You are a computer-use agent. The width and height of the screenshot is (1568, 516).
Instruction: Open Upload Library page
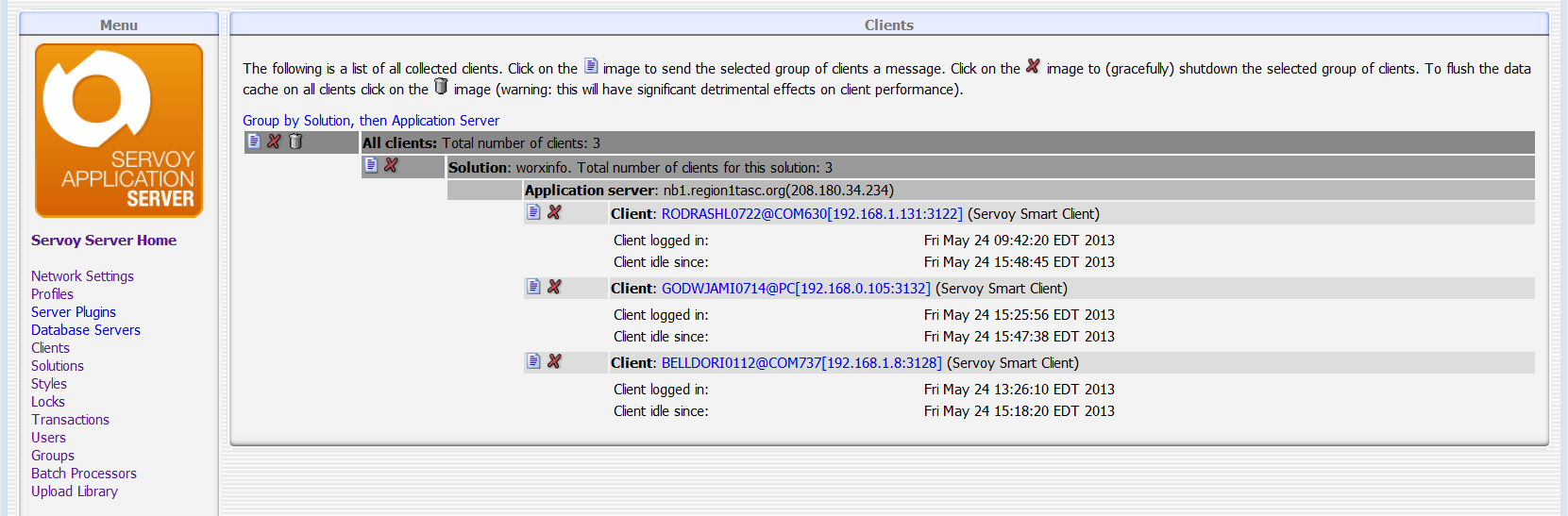pyautogui.click(x=75, y=491)
